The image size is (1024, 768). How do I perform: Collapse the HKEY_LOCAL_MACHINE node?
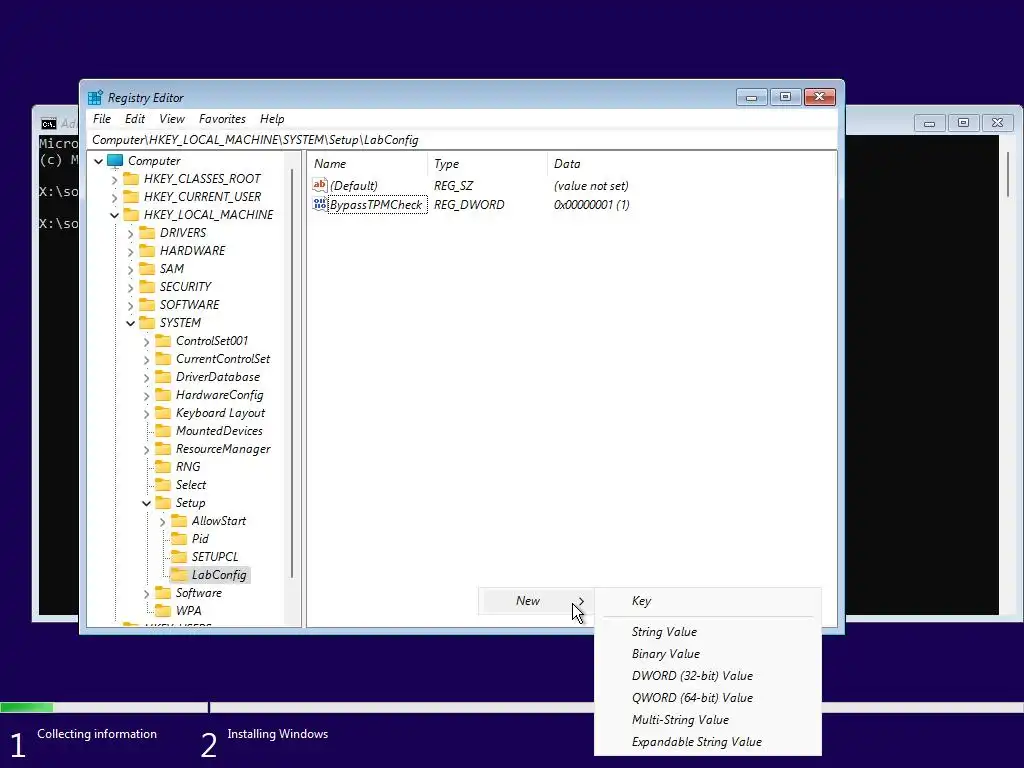click(114, 215)
